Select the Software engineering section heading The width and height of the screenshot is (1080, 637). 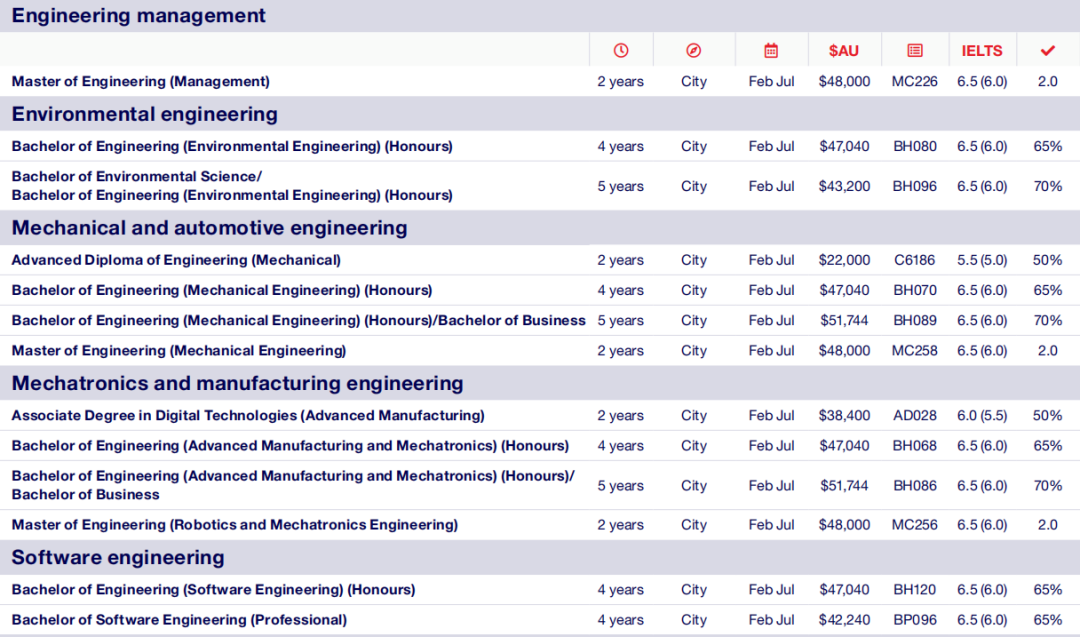tap(118, 557)
